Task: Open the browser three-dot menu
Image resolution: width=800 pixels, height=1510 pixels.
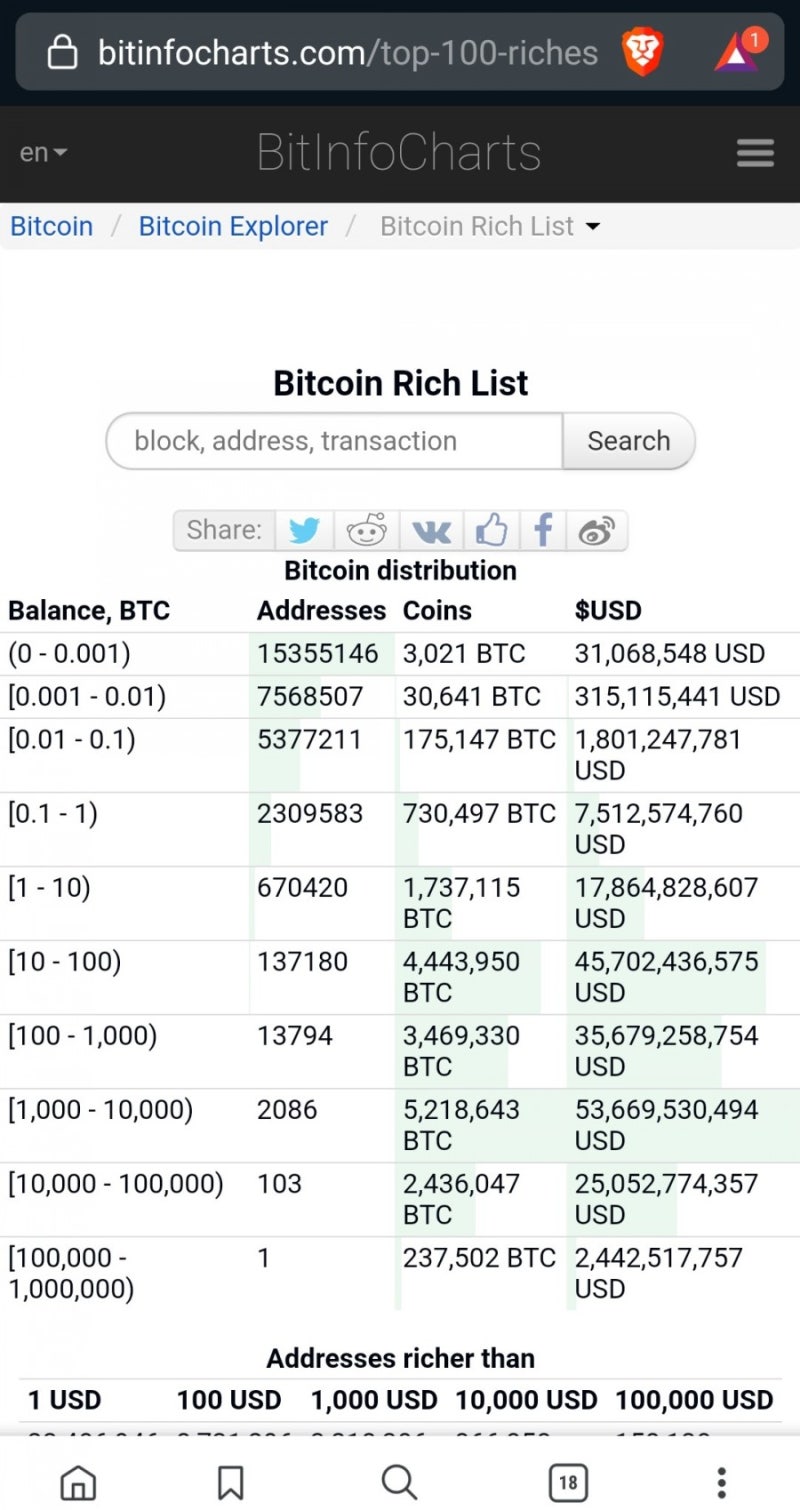Action: pyautogui.click(x=721, y=1482)
